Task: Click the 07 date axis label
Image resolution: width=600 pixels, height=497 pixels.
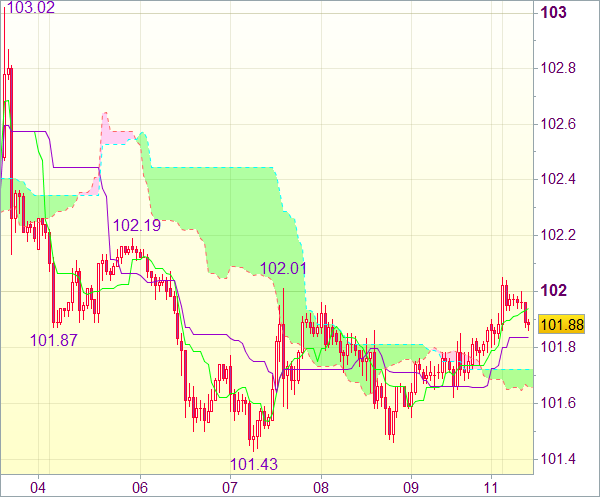Action: click(230, 488)
